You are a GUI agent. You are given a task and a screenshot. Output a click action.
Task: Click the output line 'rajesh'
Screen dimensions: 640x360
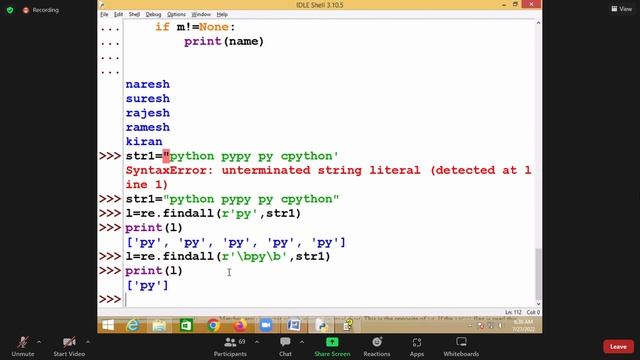coord(147,113)
